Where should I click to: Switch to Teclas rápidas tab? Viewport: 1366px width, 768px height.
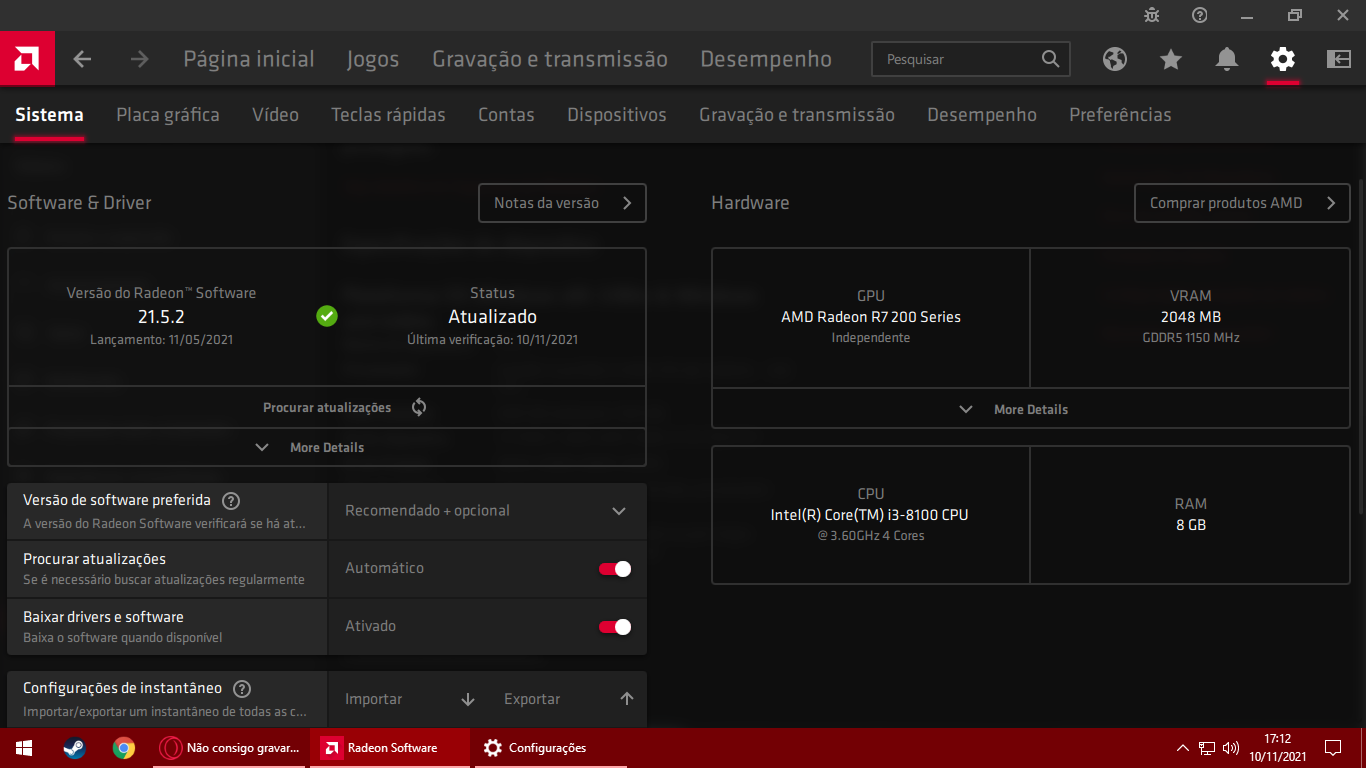(x=388, y=115)
